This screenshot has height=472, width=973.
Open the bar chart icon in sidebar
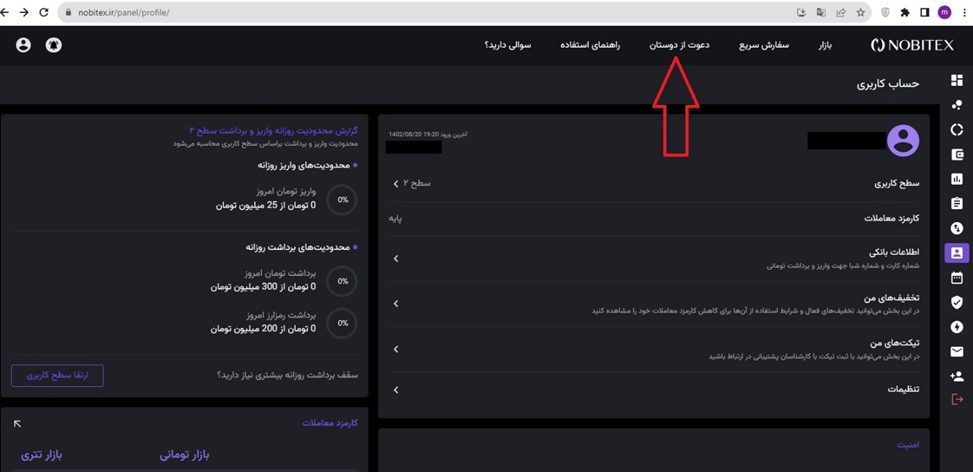[x=956, y=179]
